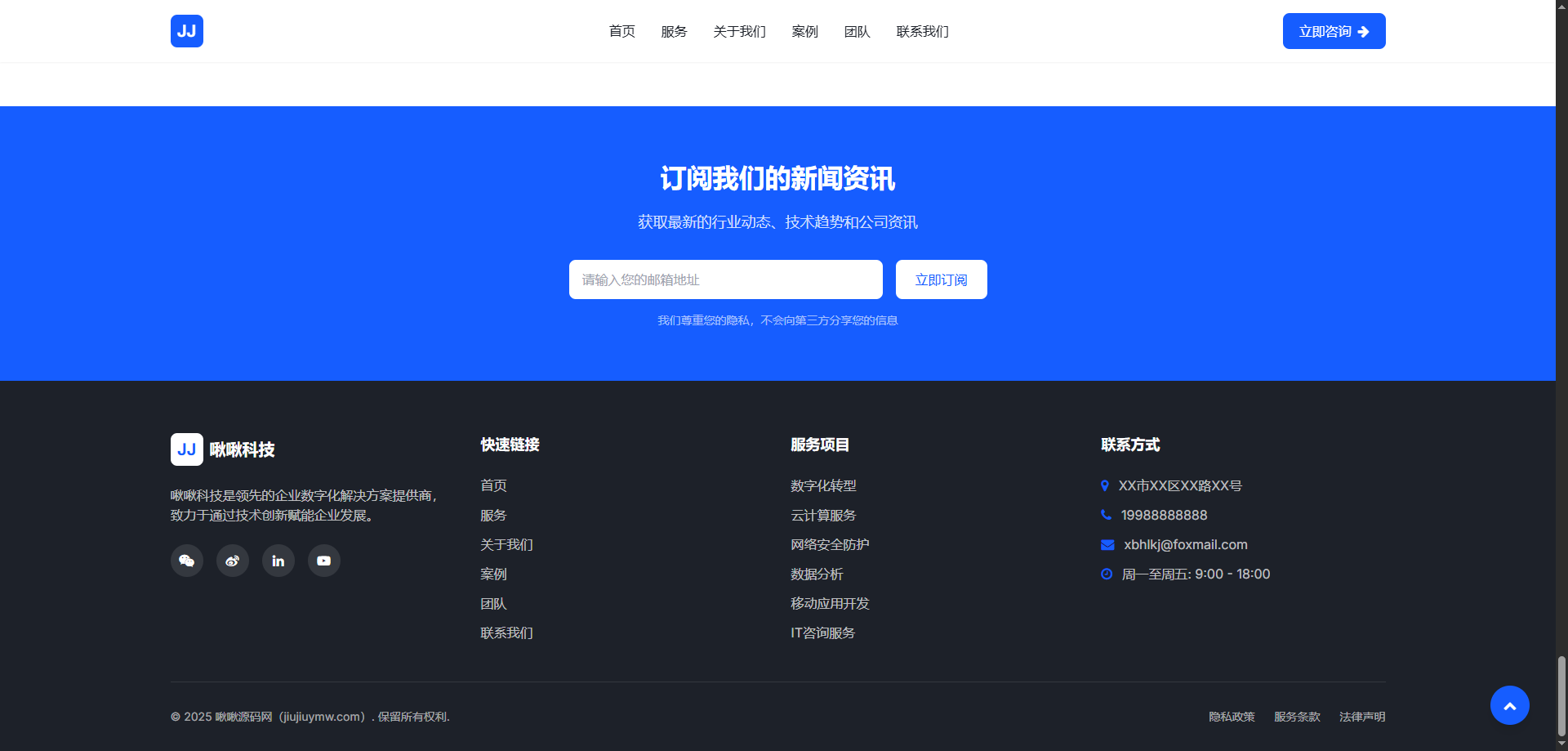Viewport: 1568px width, 751px height.
Task: Open 移动应用开发 service link
Action: [831, 603]
